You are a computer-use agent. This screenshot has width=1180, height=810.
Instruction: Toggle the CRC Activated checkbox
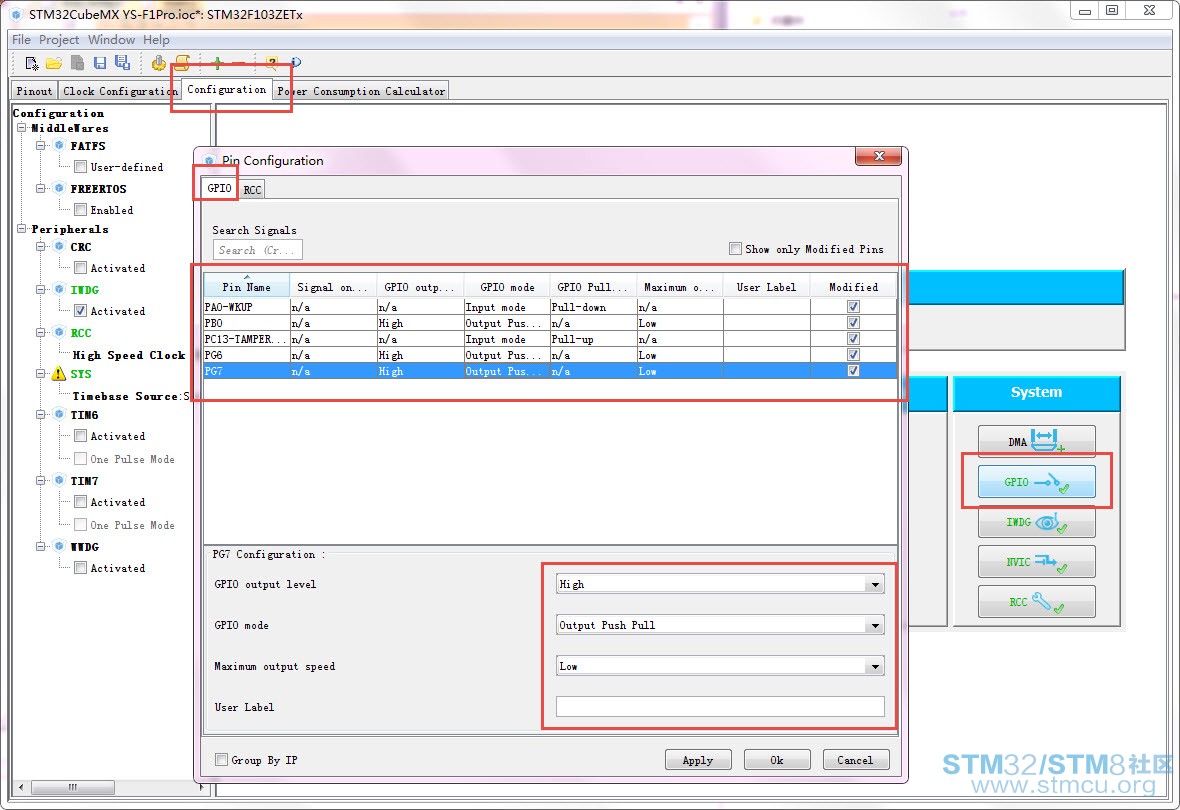tap(81, 267)
